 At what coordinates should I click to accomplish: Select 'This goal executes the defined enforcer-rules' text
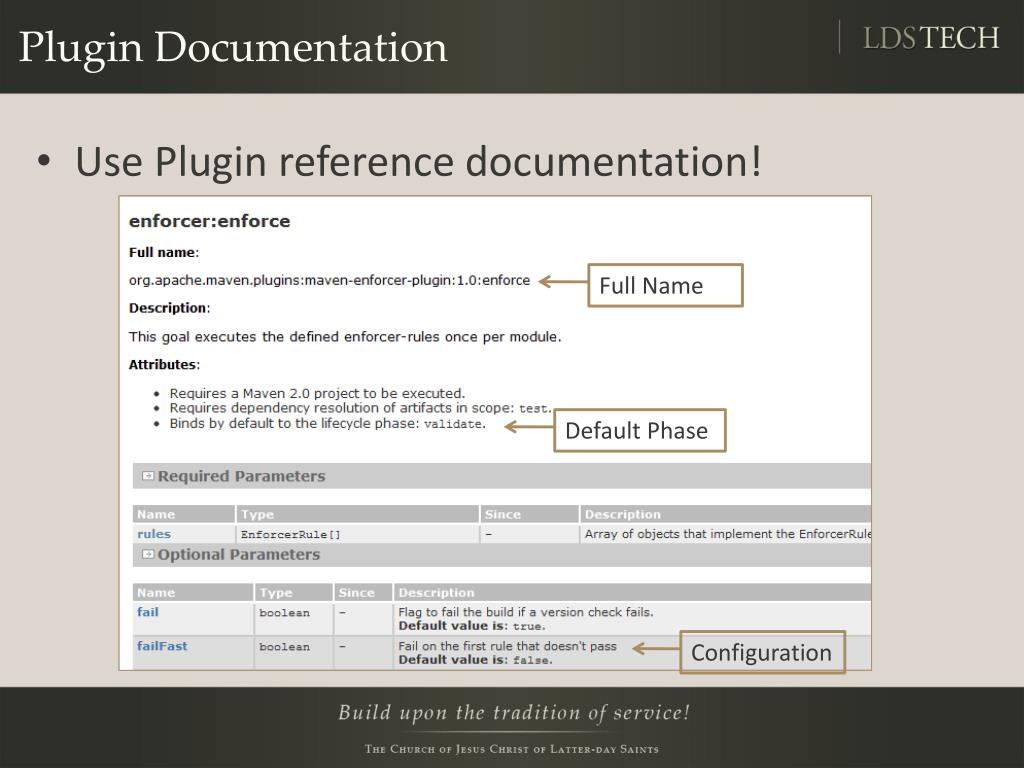click(x=345, y=337)
